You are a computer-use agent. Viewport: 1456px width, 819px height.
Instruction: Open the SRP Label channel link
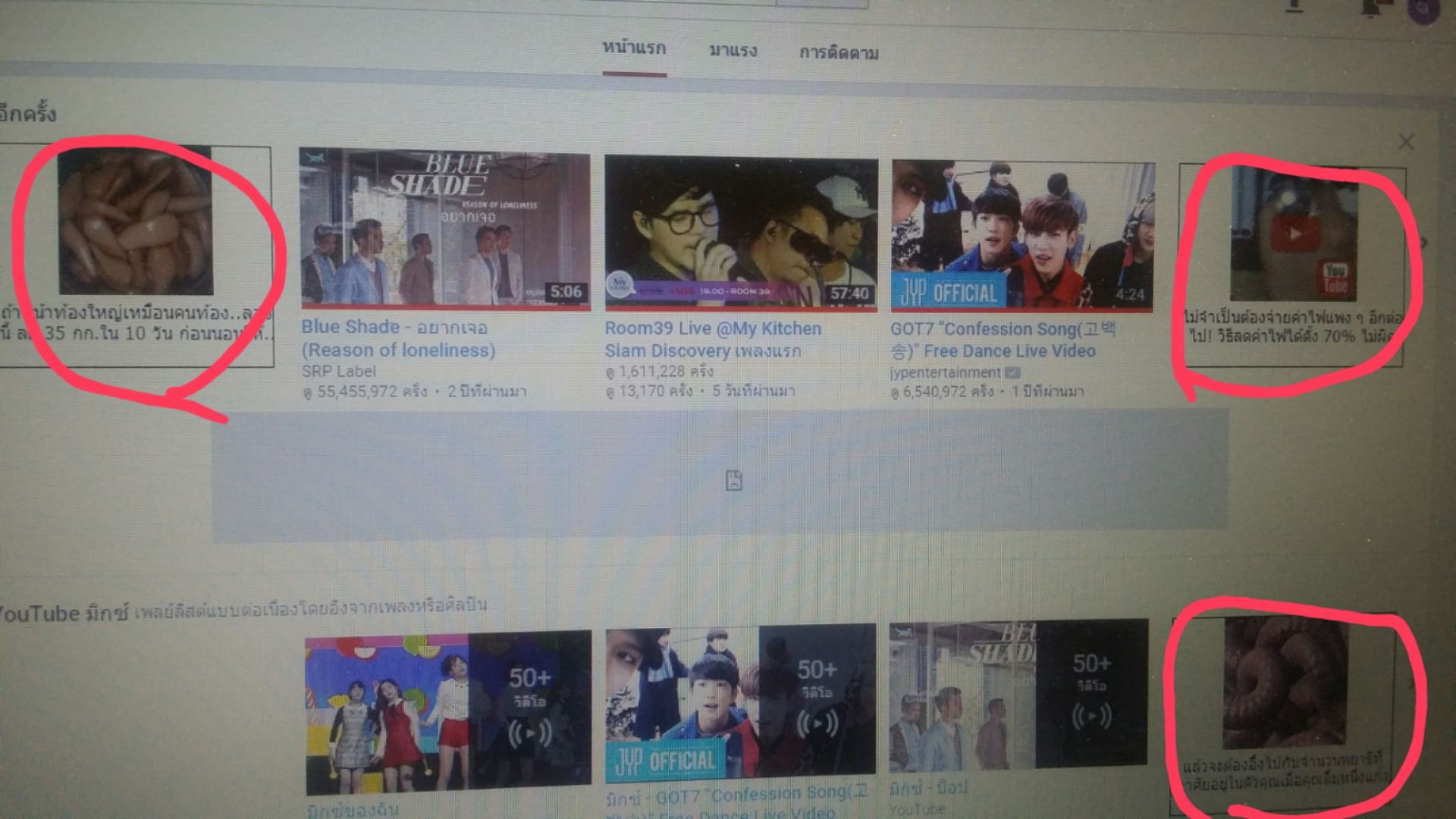(x=338, y=371)
